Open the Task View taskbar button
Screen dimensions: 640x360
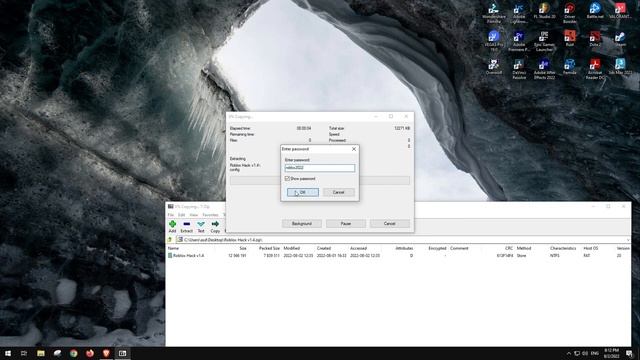coord(24,353)
